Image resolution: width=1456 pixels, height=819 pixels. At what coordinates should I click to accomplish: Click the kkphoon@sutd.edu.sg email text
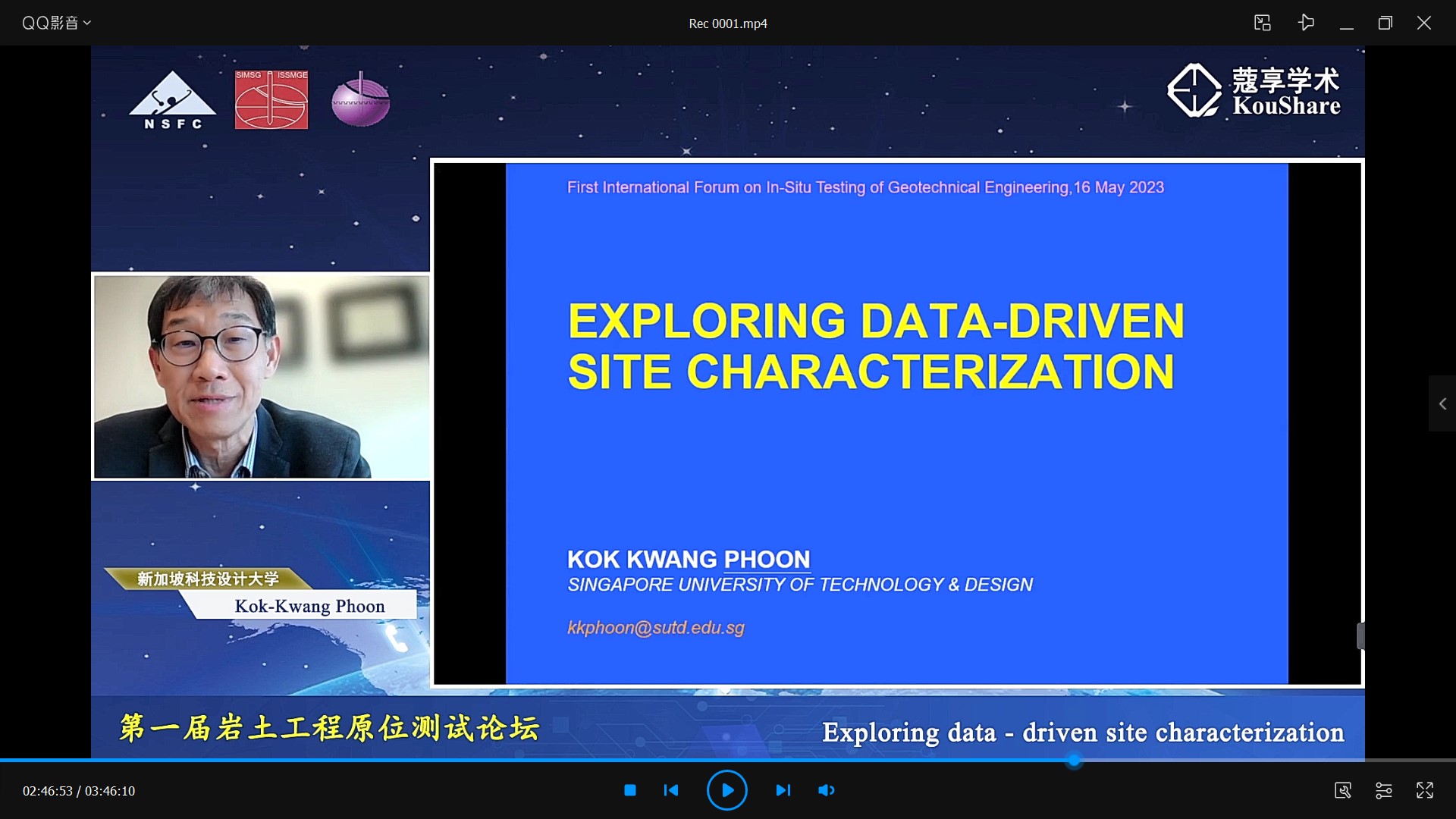coord(655,628)
